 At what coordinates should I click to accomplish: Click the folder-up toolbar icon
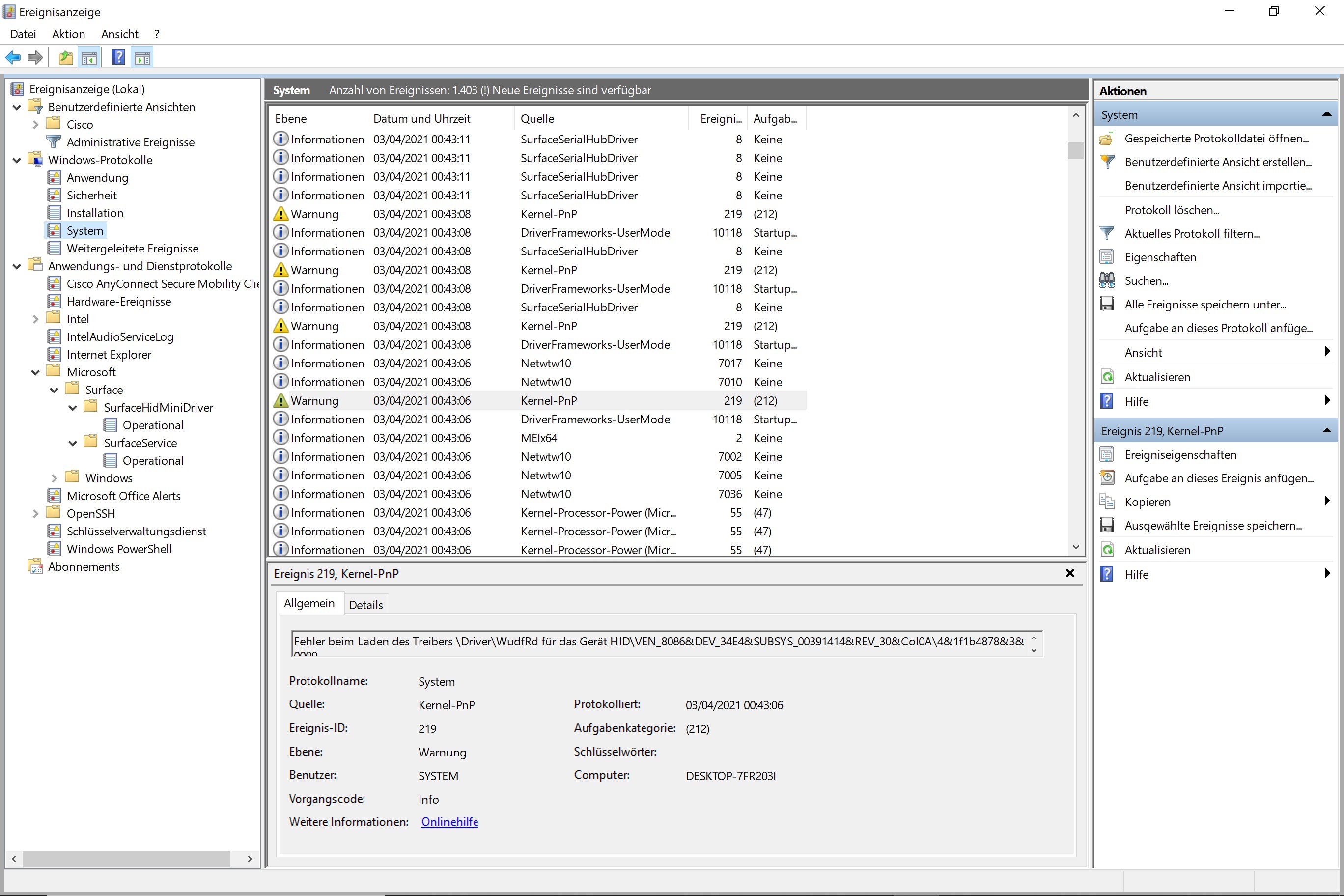tap(66, 57)
